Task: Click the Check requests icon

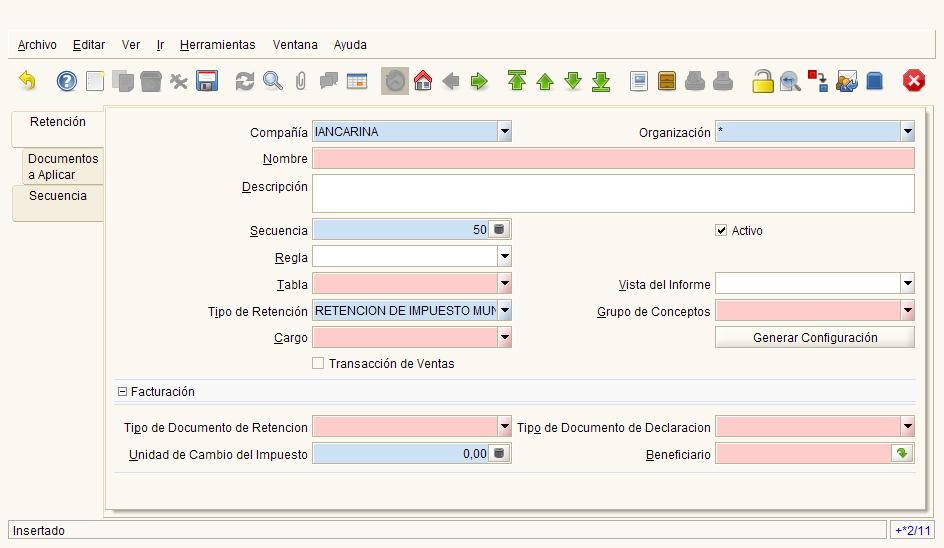Action: coord(846,81)
